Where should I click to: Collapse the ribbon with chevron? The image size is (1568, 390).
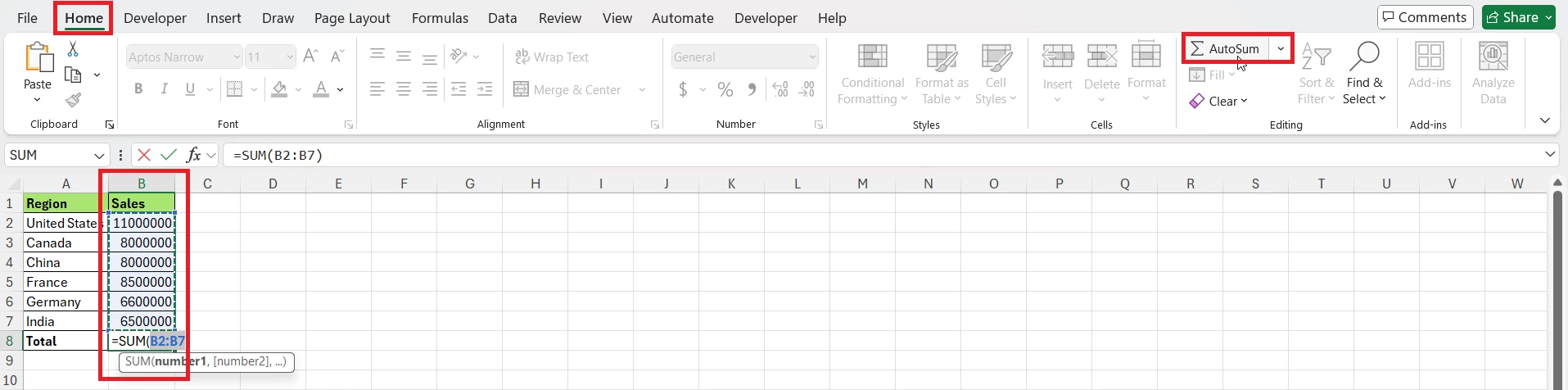(1545, 120)
